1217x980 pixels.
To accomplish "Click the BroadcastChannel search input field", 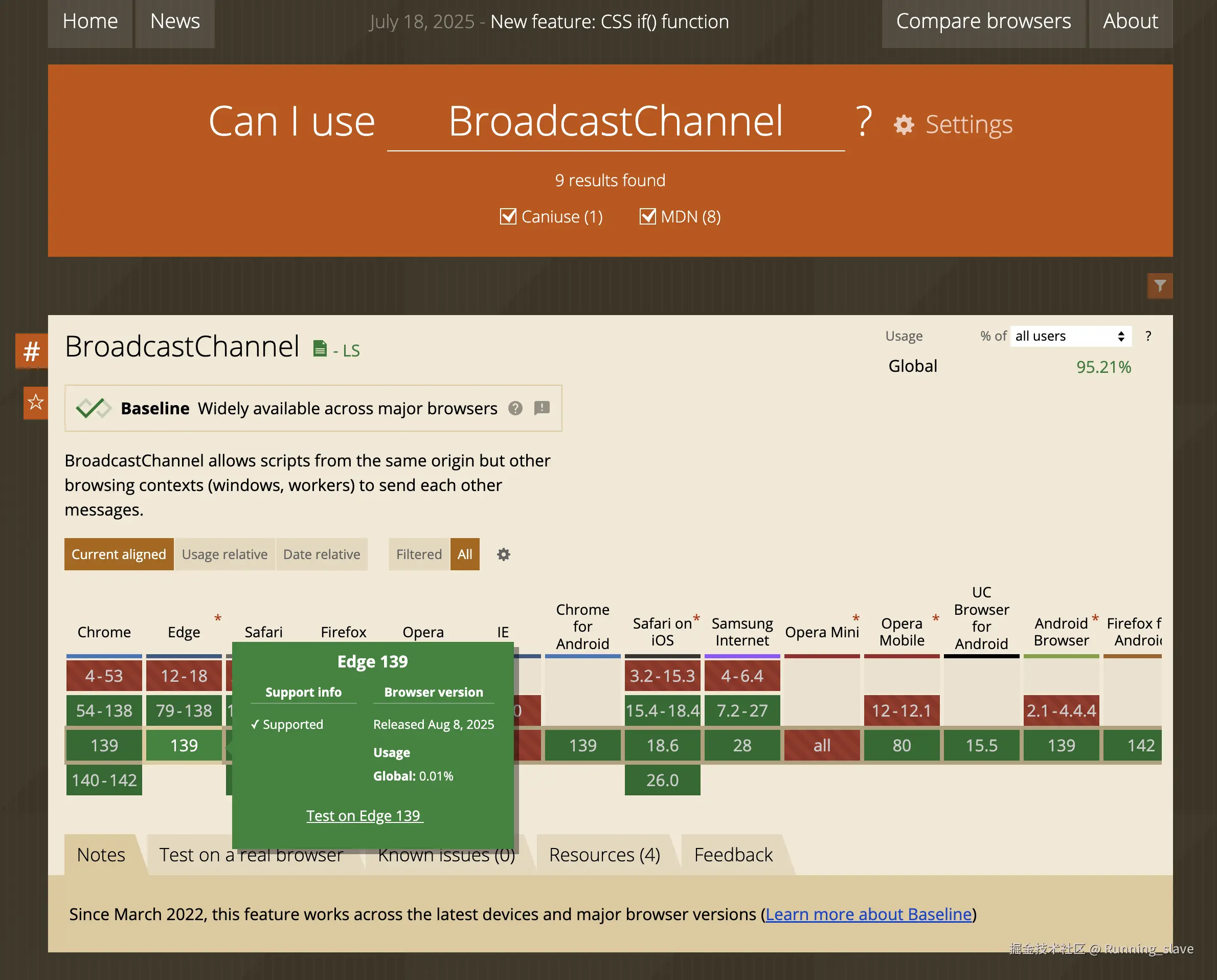I will [616, 122].
